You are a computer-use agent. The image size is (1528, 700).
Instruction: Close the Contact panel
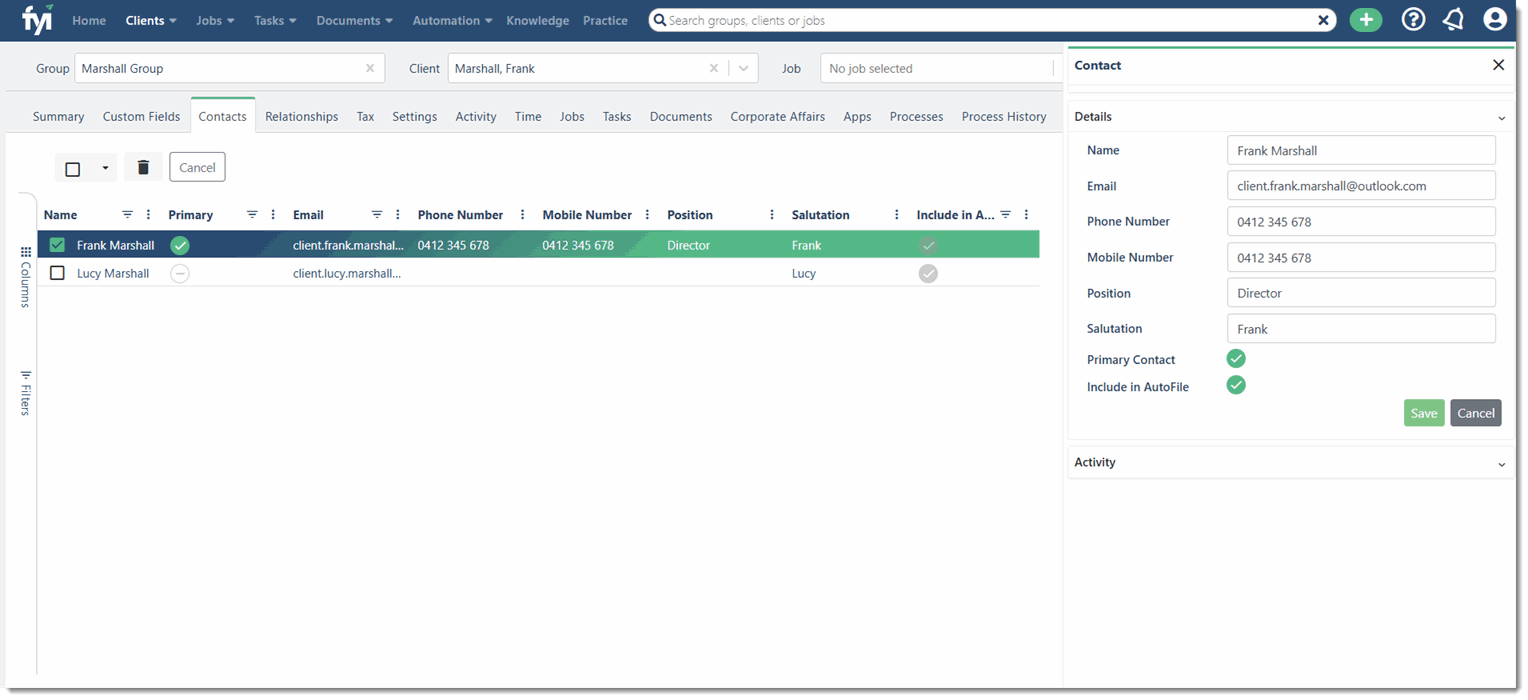pyautogui.click(x=1498, y=65)
